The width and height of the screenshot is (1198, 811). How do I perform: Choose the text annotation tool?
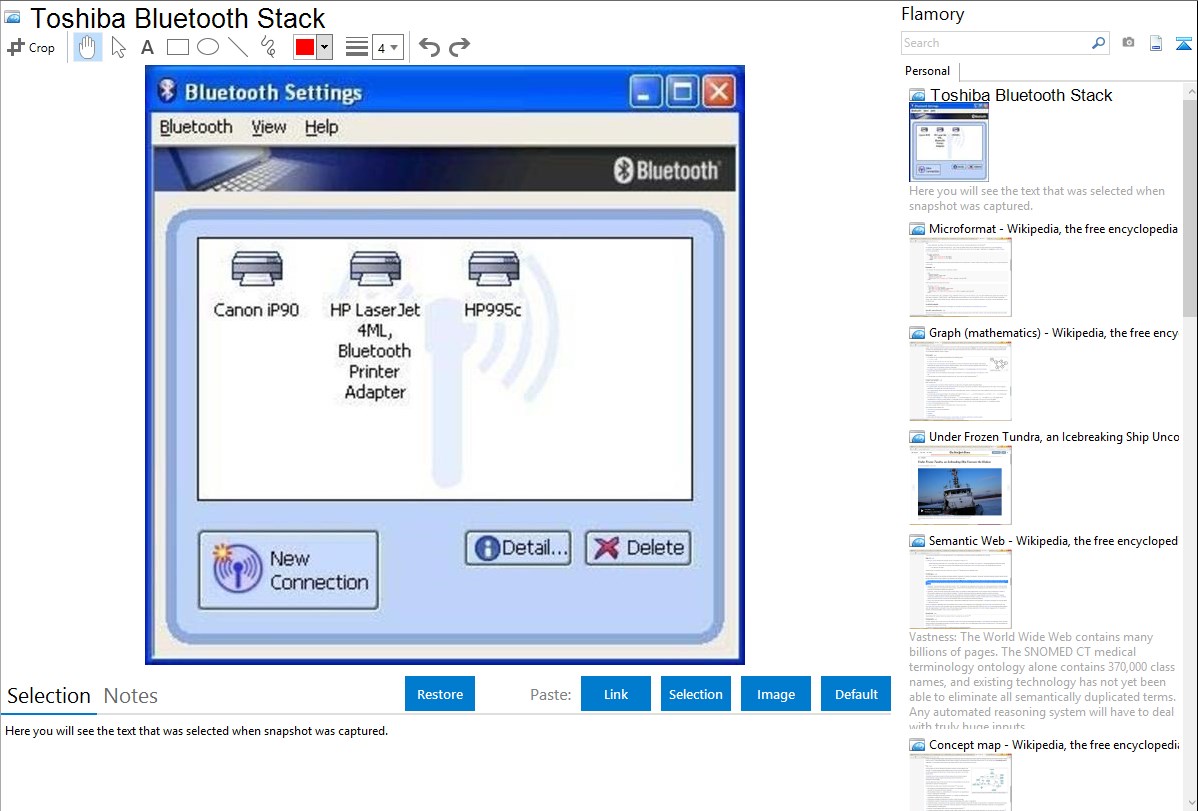(x=147, y=47)
